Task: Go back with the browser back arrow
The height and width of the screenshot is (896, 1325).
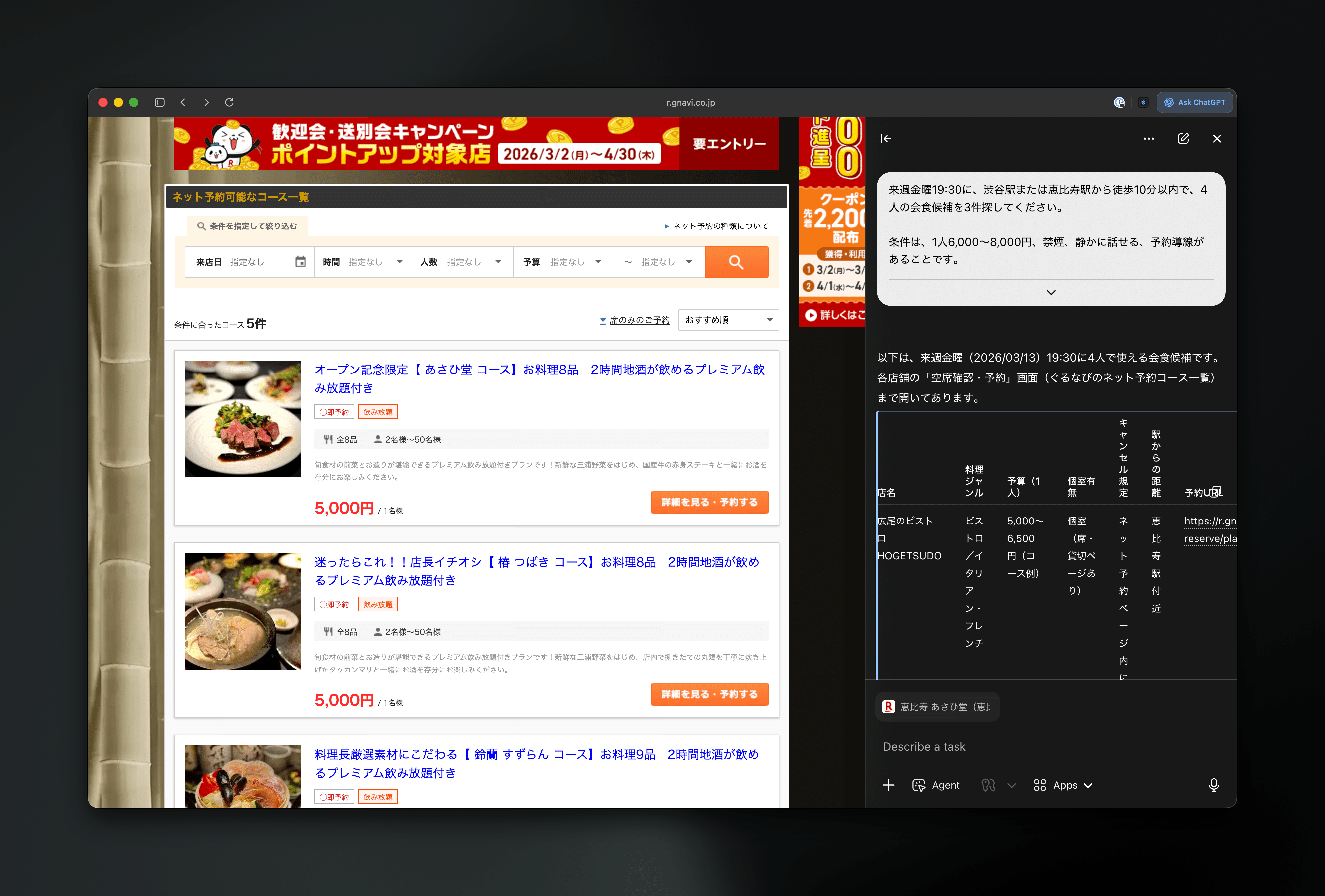Action: 183,102
